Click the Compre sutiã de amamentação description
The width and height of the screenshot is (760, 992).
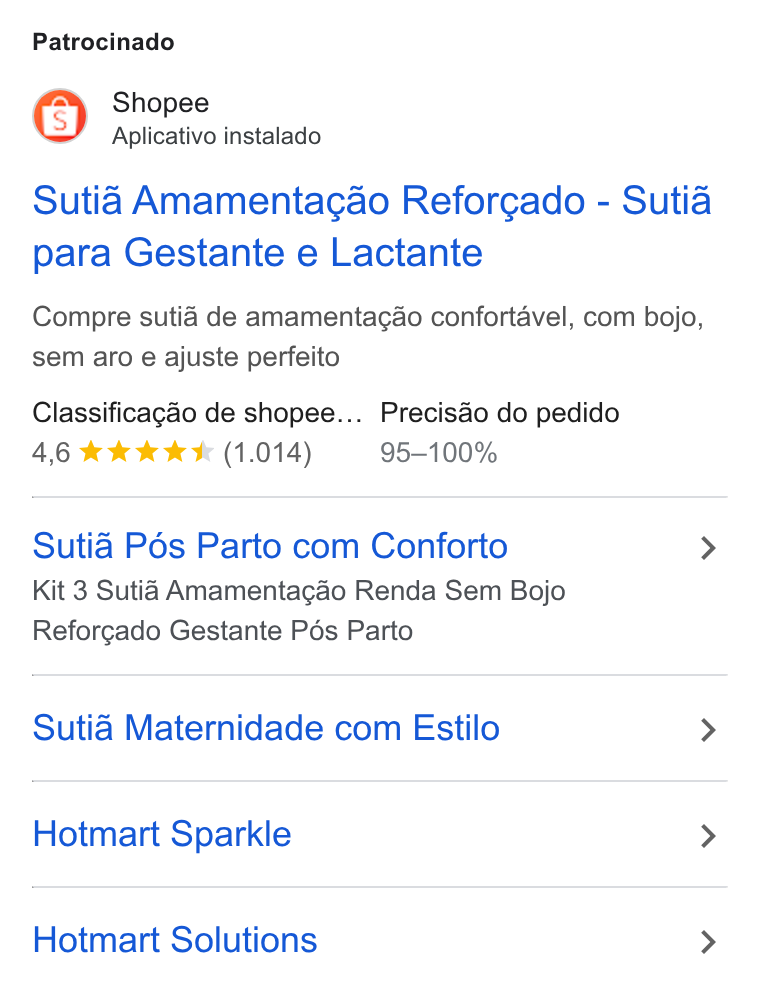click(368, 337)
